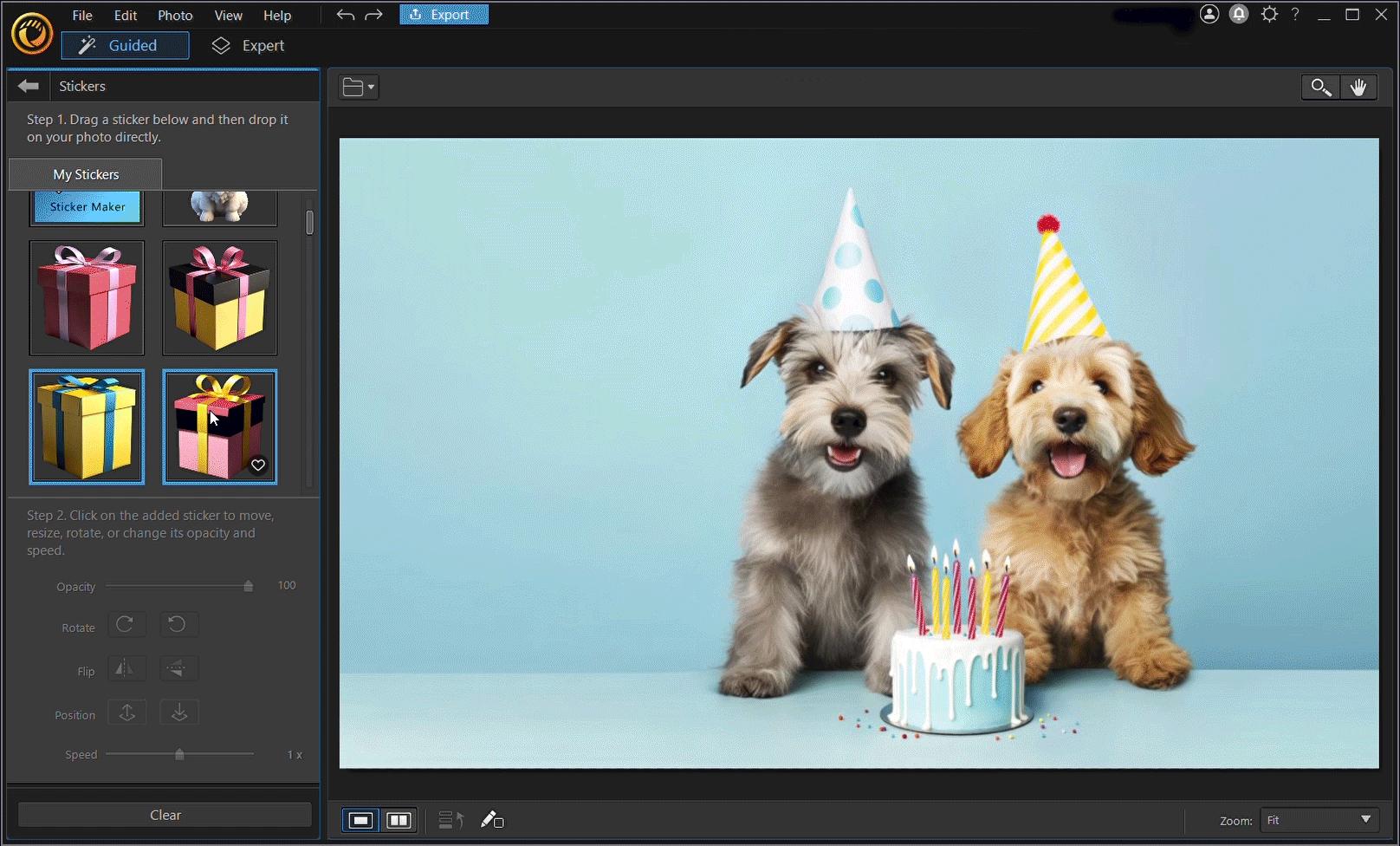Select the Zoom tool above the photo
The image size is (1400, 846).
pyautogui.click(x=1319, y=87)
